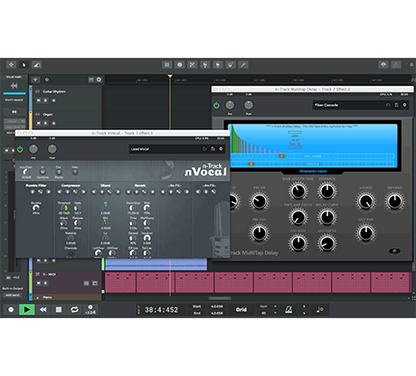Select the Compressor section header
416x376 pixels.
click(x=71, y=185)
